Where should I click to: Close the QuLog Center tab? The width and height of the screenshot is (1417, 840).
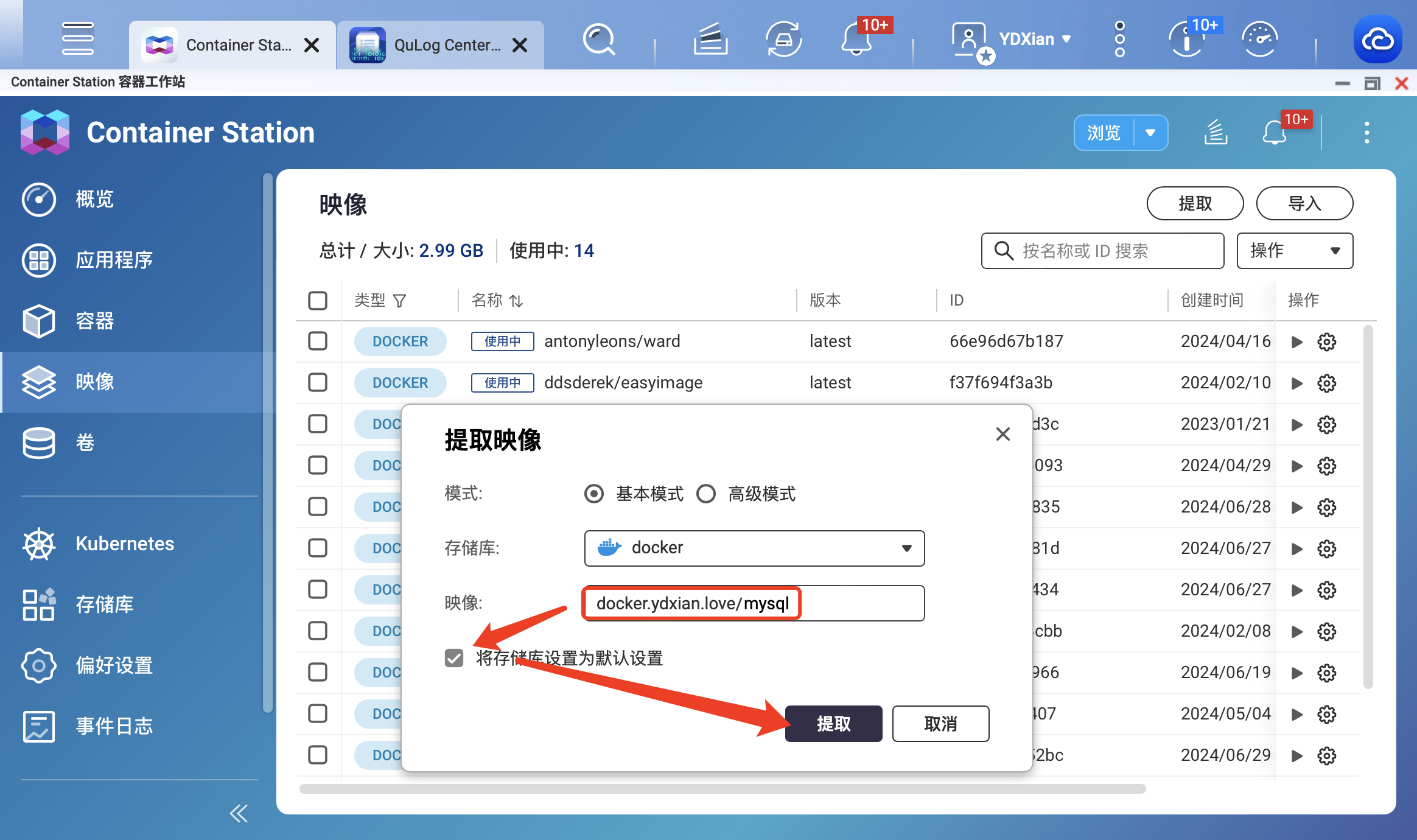pyautogui.click(x=520, y=45)
